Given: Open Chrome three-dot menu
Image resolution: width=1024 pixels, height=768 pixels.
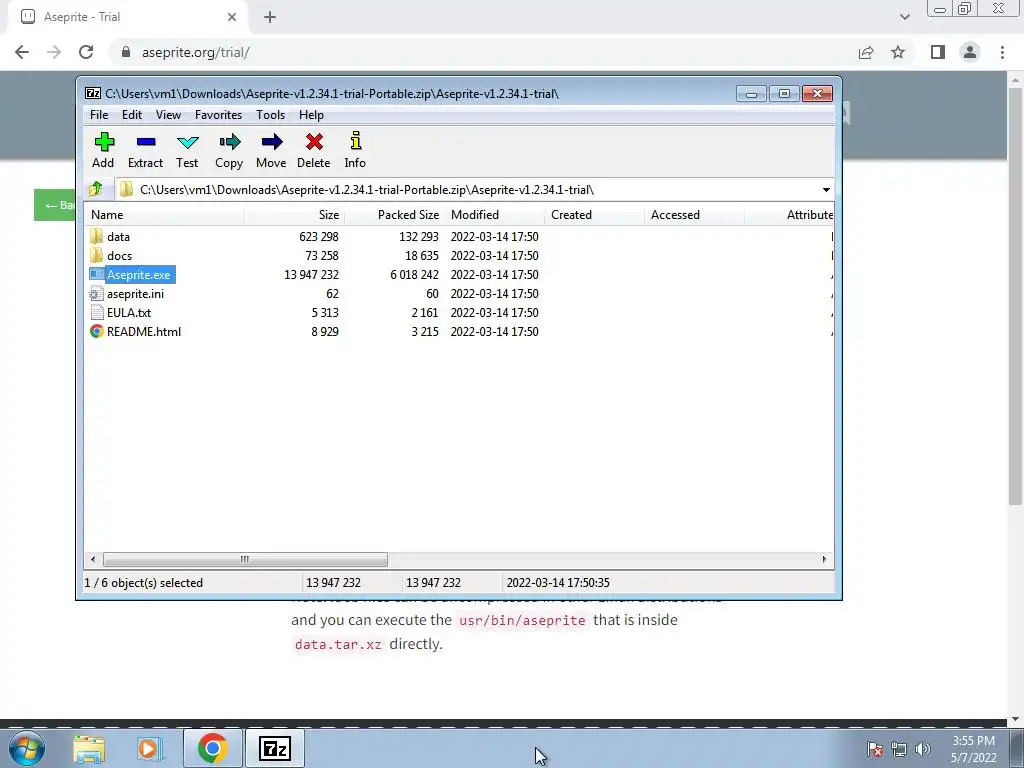Looking at the screenshot, I should pyautogui.click(x=1002, y=52).
